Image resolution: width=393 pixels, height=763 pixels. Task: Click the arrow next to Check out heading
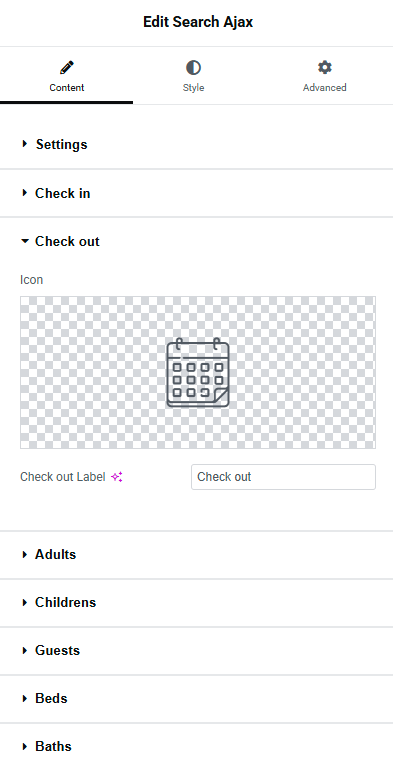tap(25, 241)
